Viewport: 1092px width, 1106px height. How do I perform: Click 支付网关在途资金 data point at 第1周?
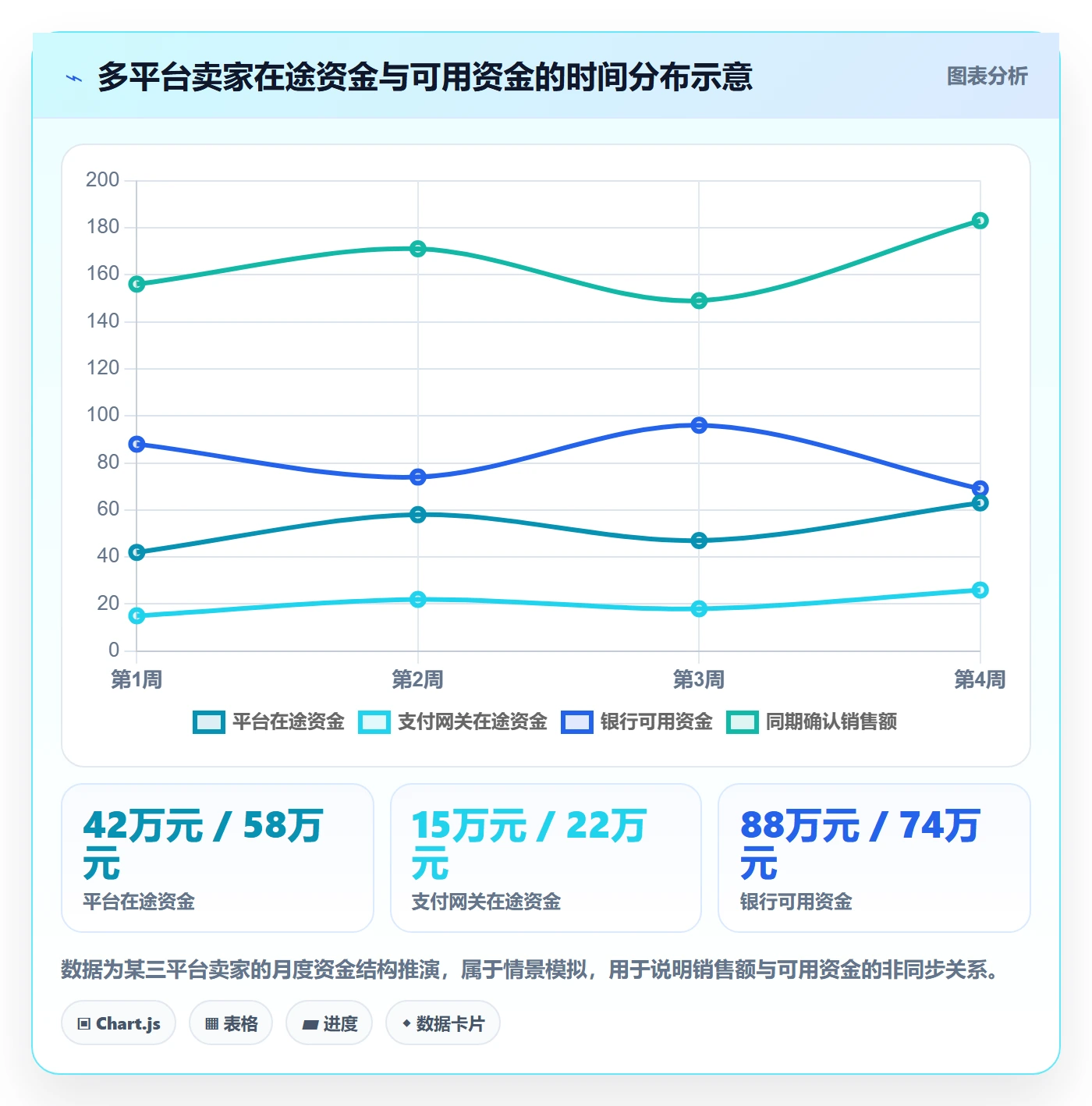[136, 616]
